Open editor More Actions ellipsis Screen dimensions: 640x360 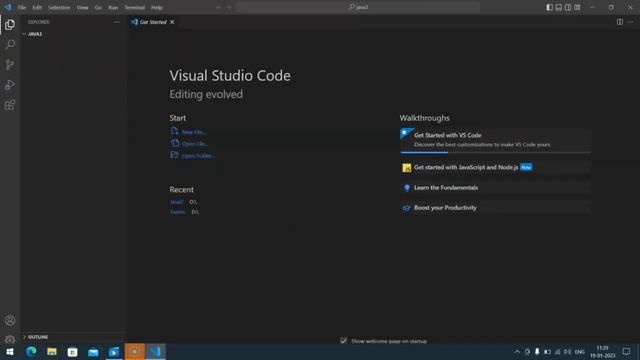pos(631,22)
